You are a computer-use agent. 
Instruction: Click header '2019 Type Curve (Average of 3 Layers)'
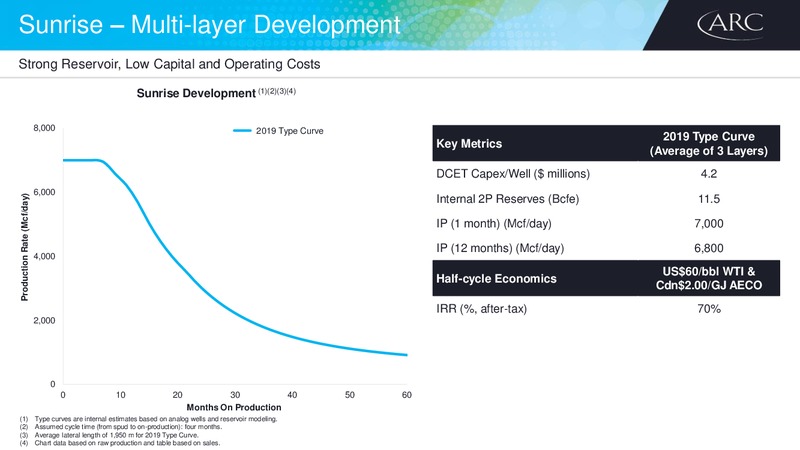(709, 144)
